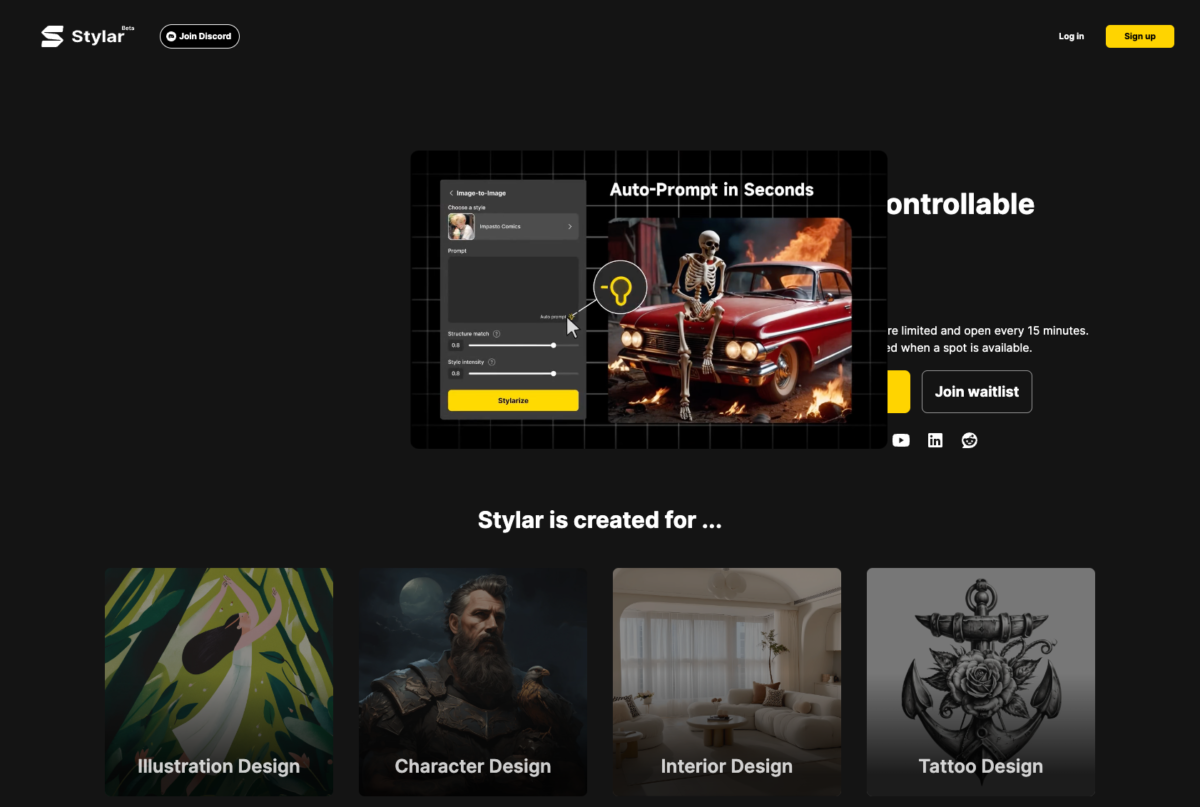Viewport: 1200px width, 807px height.
Task: Click the Log in link
Action: click(1071, 36)
